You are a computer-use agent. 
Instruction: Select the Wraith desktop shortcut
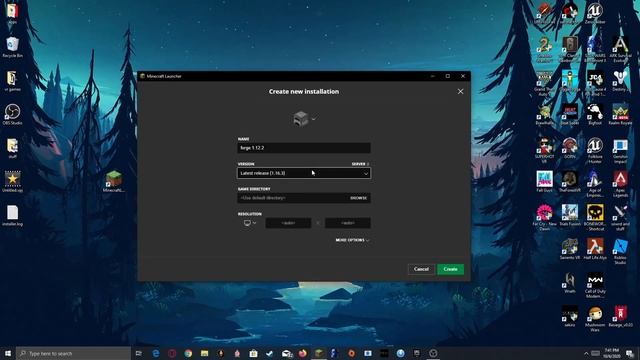tap(570, 282)
